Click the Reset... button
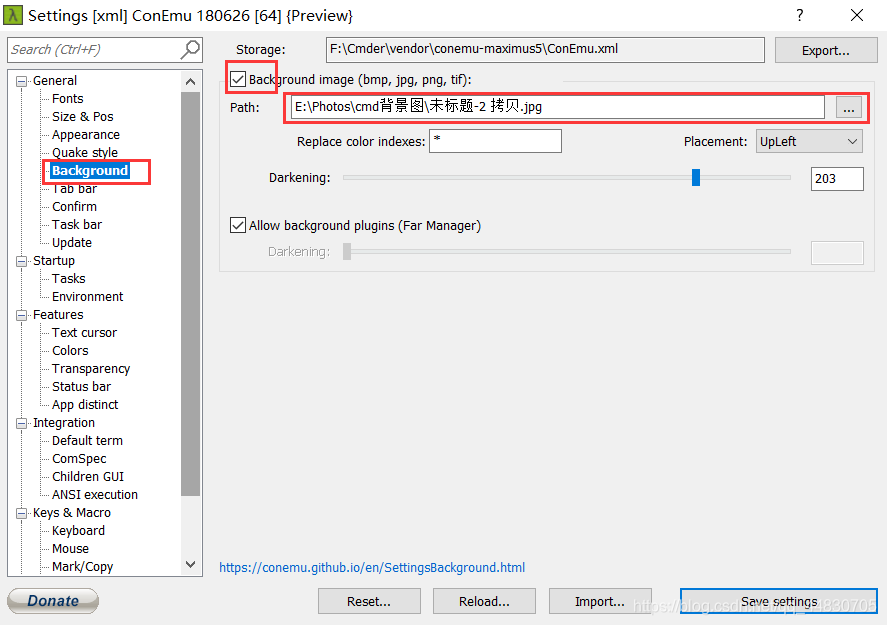The width and height of the screenshot is (887, 625). 369,601
